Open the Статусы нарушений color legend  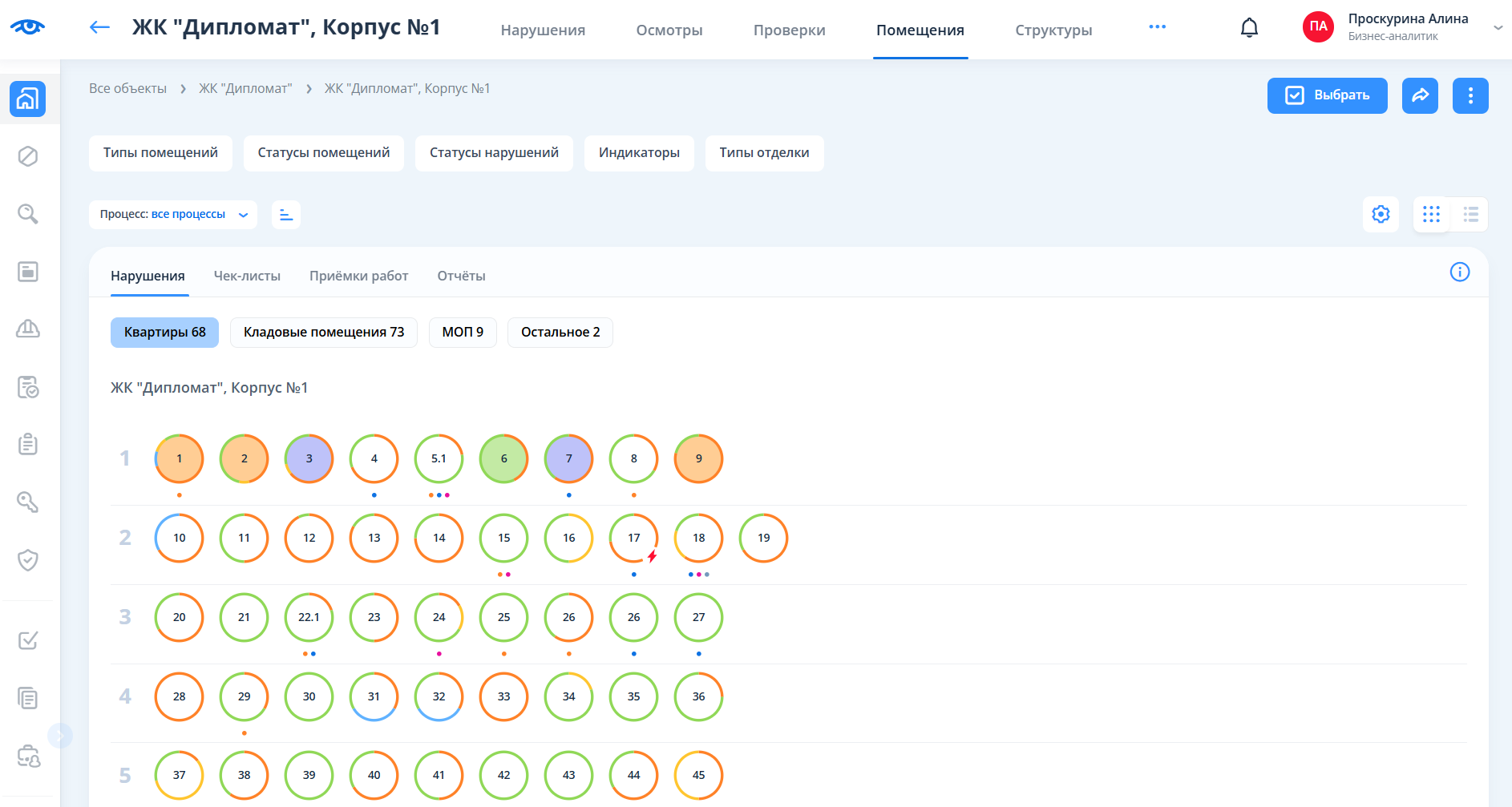pos(493,153)
